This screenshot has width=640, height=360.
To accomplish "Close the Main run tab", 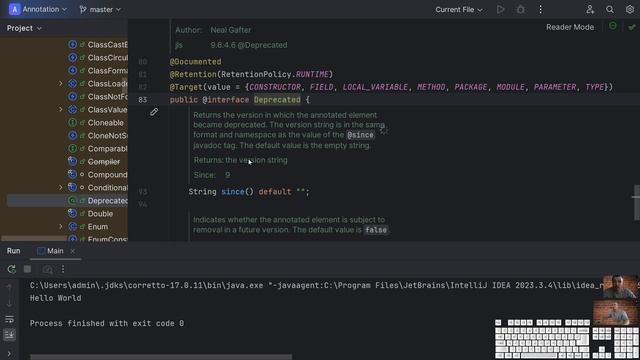I will tap(73, 251).
